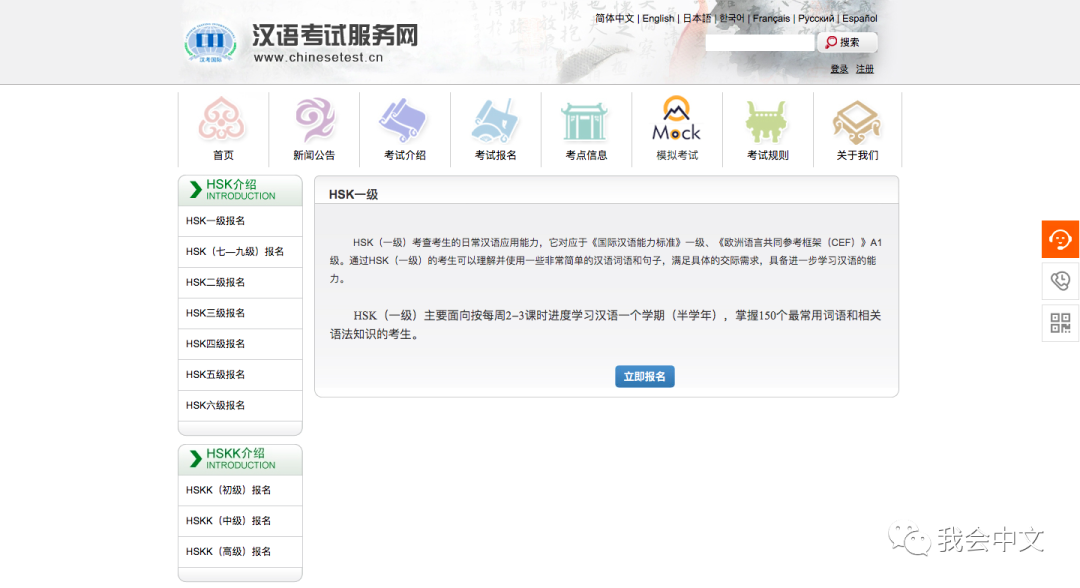Screen dimensions: 1080x588
Task: Select HSK六级报名 in sidebar
Action: pos(240,406)
